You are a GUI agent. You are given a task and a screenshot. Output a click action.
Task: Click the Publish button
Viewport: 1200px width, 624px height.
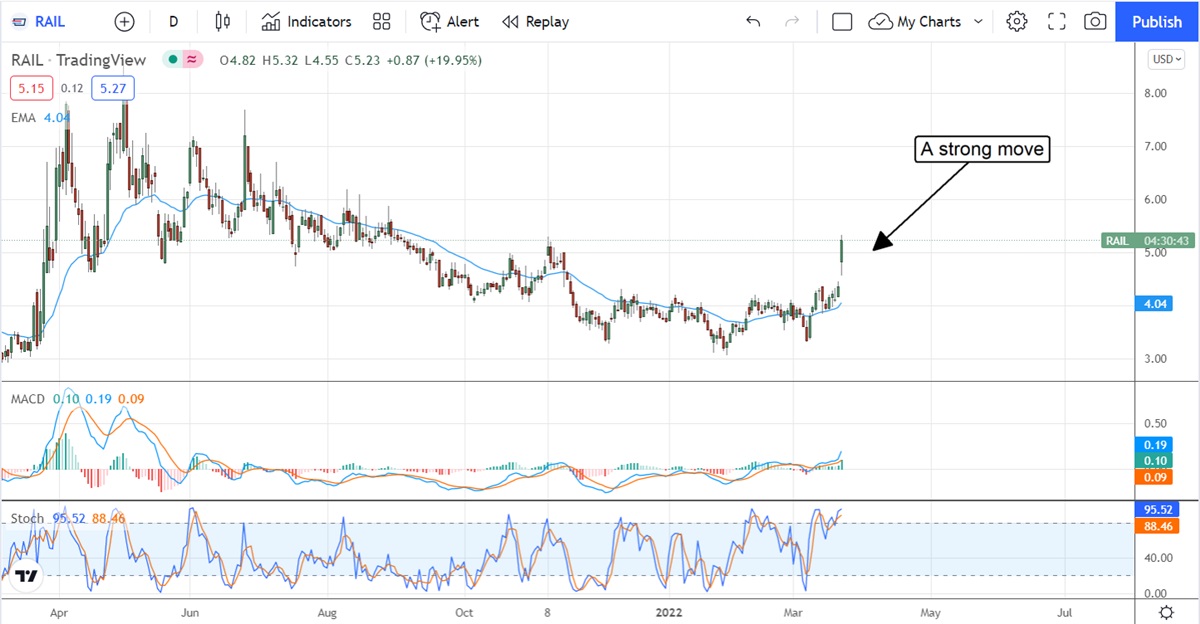click(x=1157, y=21)
